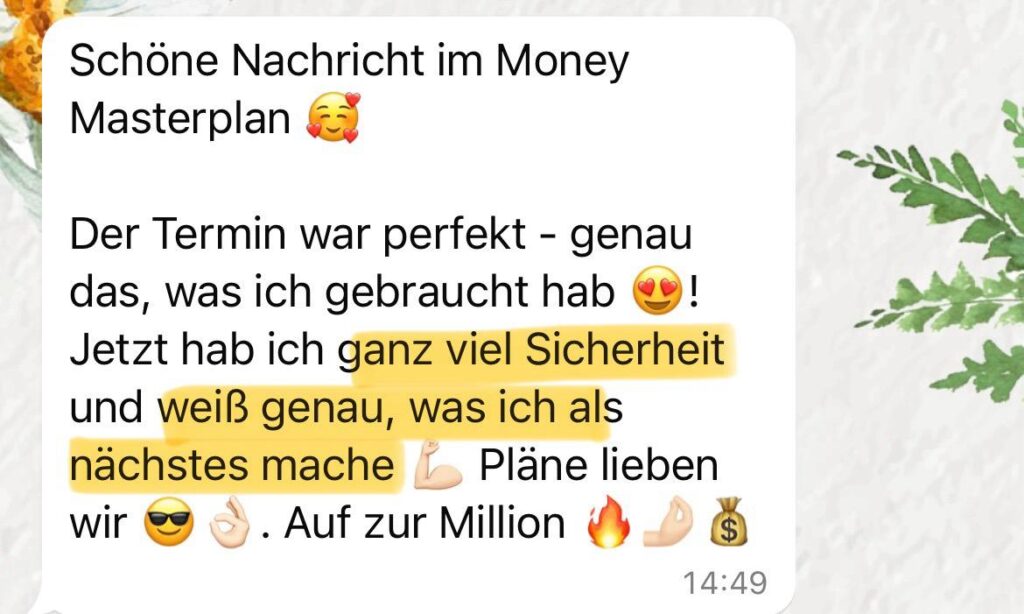Click the word 'Masterplan'

pos(180,119)
